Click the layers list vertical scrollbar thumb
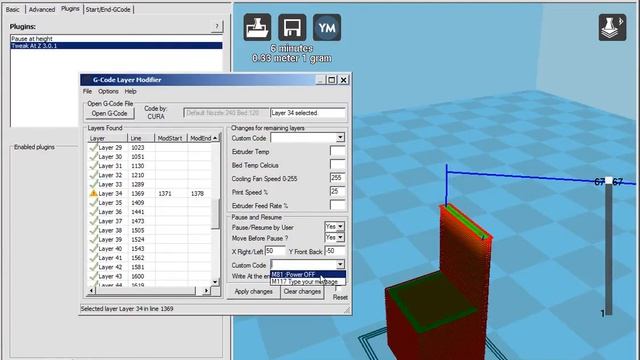This screenshot has height=360, width=640. tap(215, 214)
